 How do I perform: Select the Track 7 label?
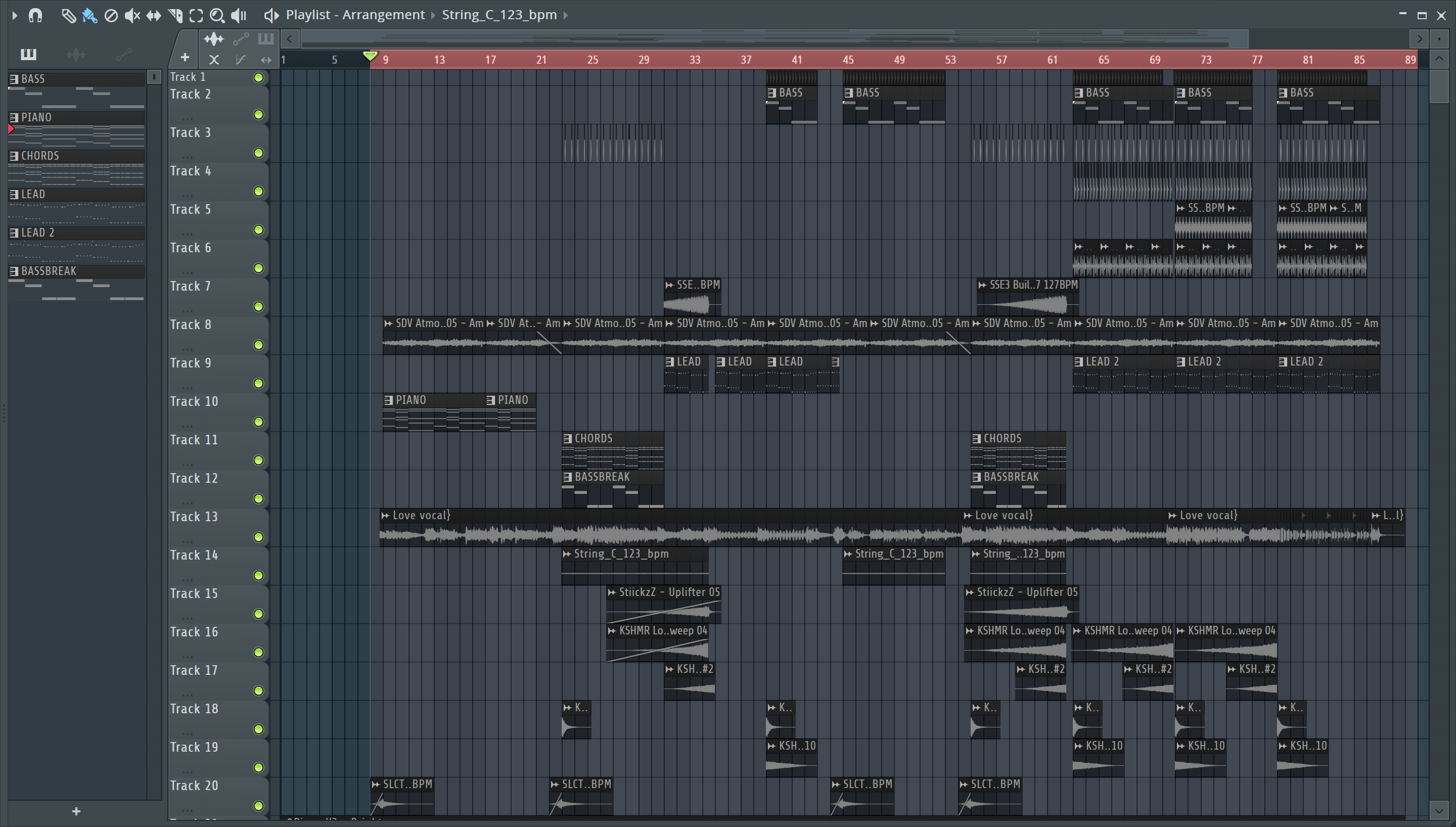pyautogui.click(x=191, y=286)
